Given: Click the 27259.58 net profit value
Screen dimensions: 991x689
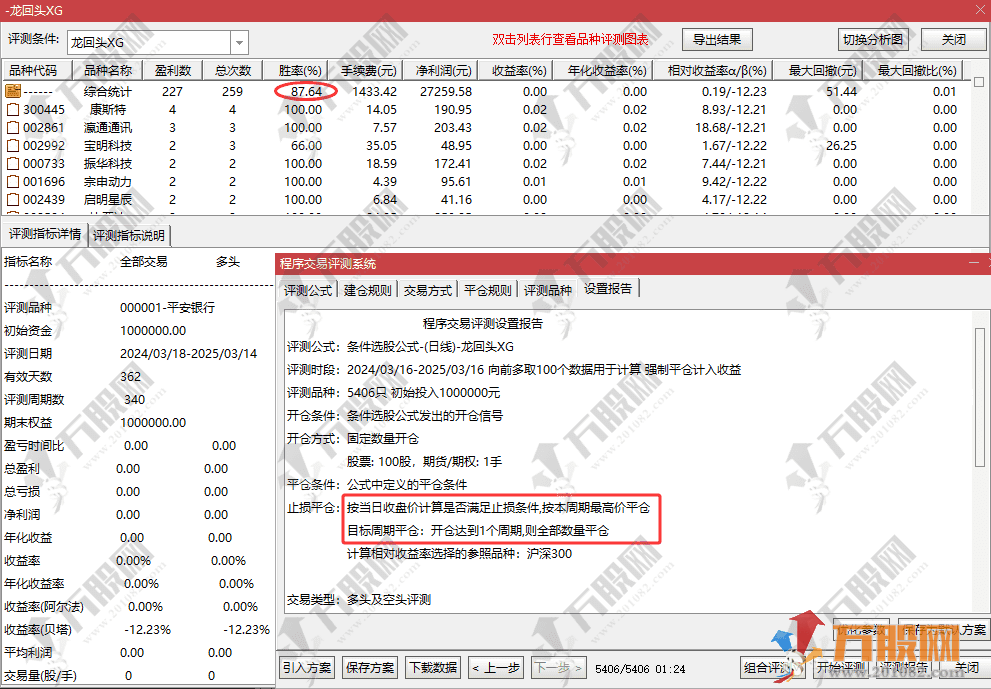Looking at the screenshot, I should [446, 92].
